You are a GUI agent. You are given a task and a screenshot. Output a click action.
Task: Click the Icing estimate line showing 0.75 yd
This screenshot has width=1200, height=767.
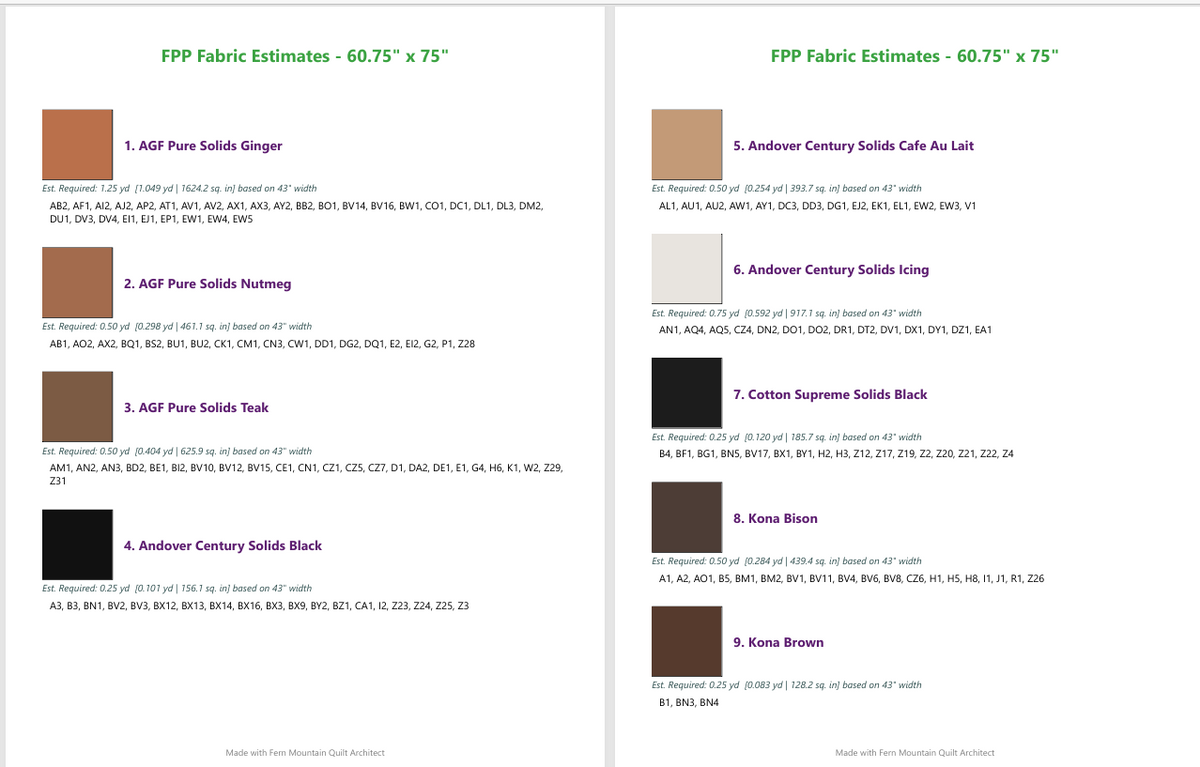[x=786, y=313]
